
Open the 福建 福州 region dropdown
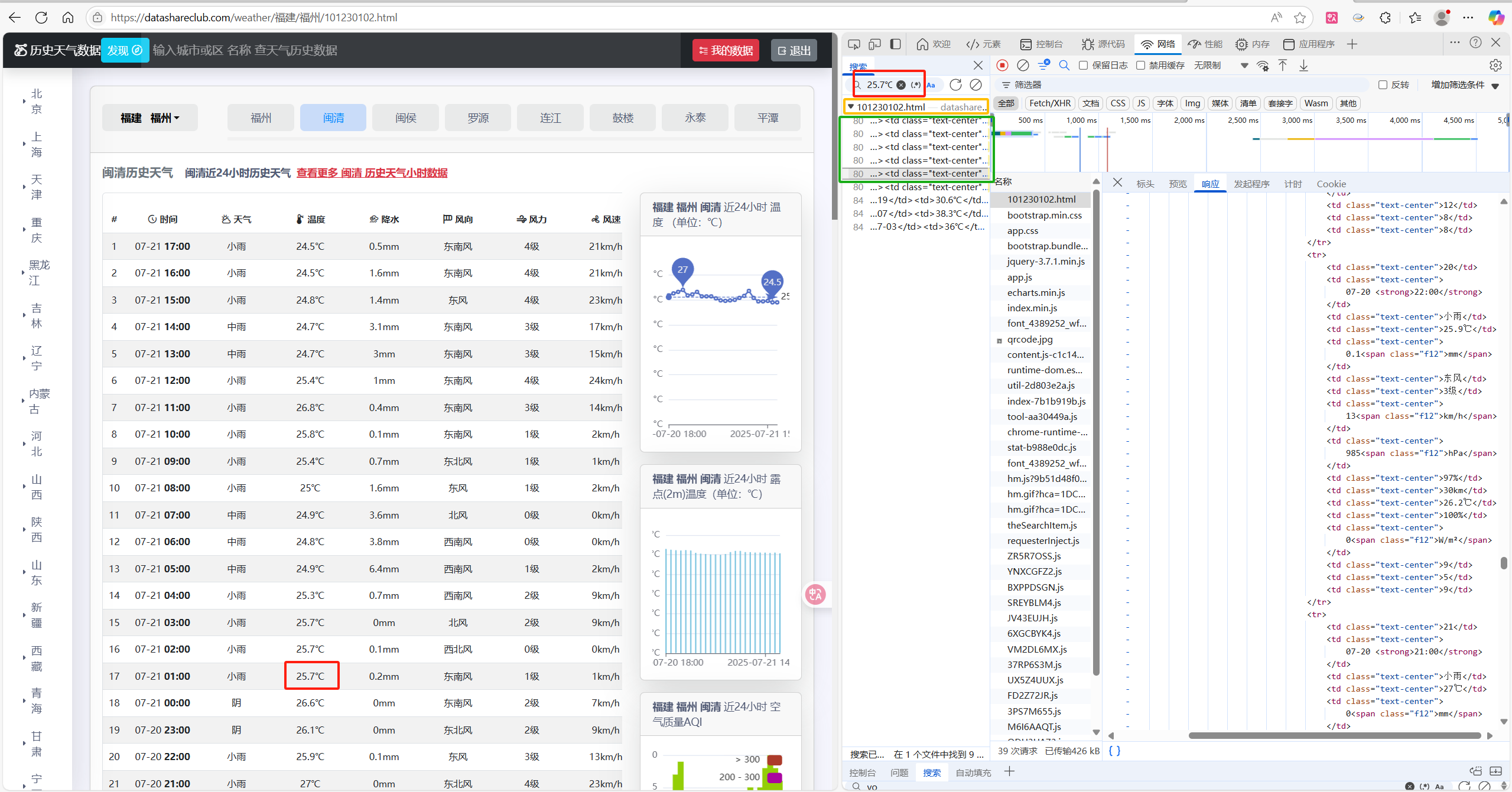pyautogui.click(x=150, y=118)
